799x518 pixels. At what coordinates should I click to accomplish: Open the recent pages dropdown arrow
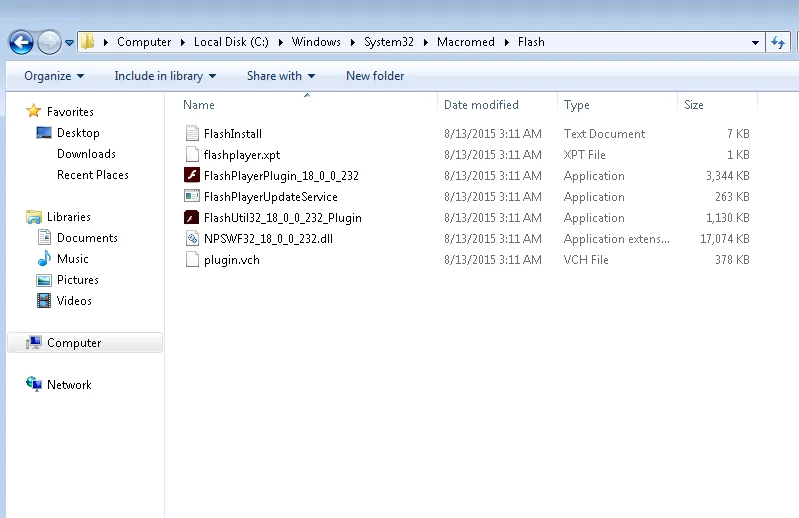tap(69, 43)
